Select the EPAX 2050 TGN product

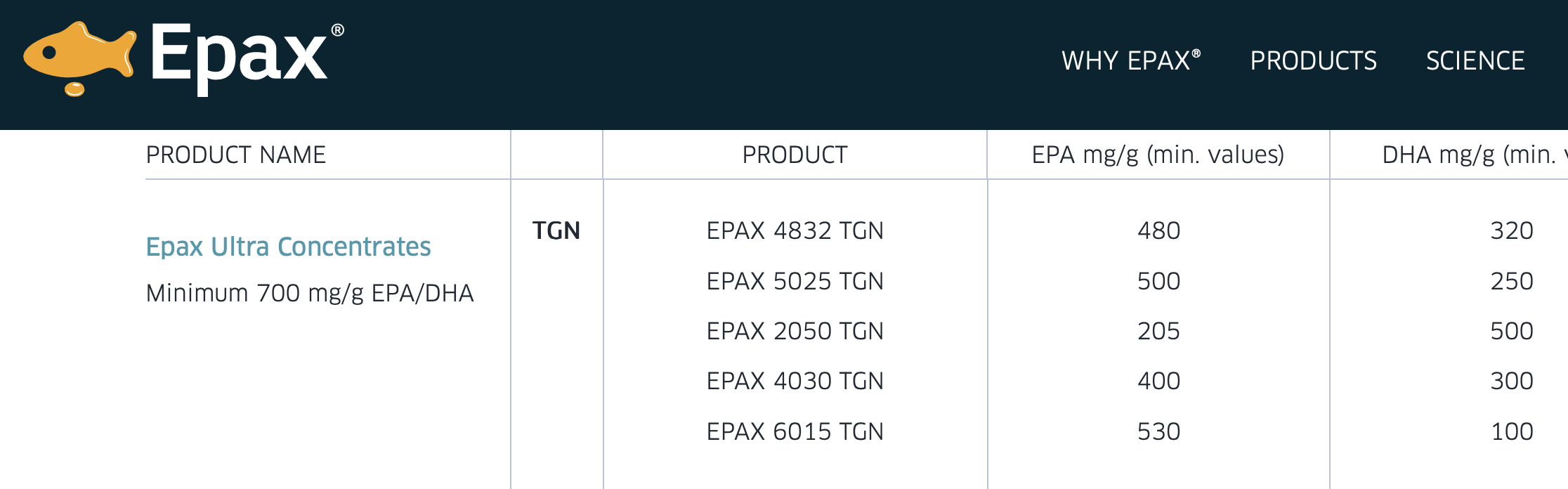pos(795,331)
